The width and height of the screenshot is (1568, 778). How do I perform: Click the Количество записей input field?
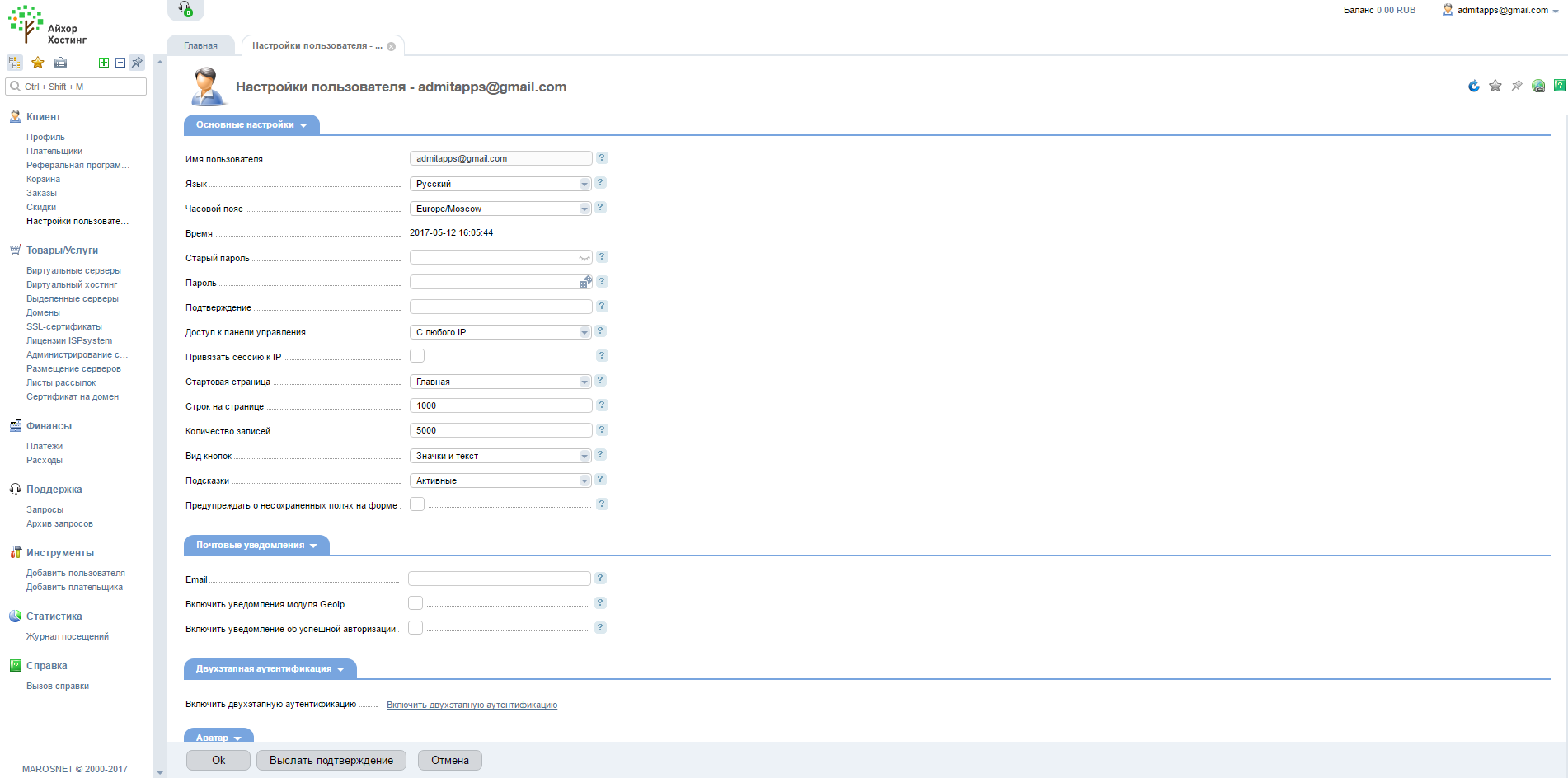pos(500,430)
